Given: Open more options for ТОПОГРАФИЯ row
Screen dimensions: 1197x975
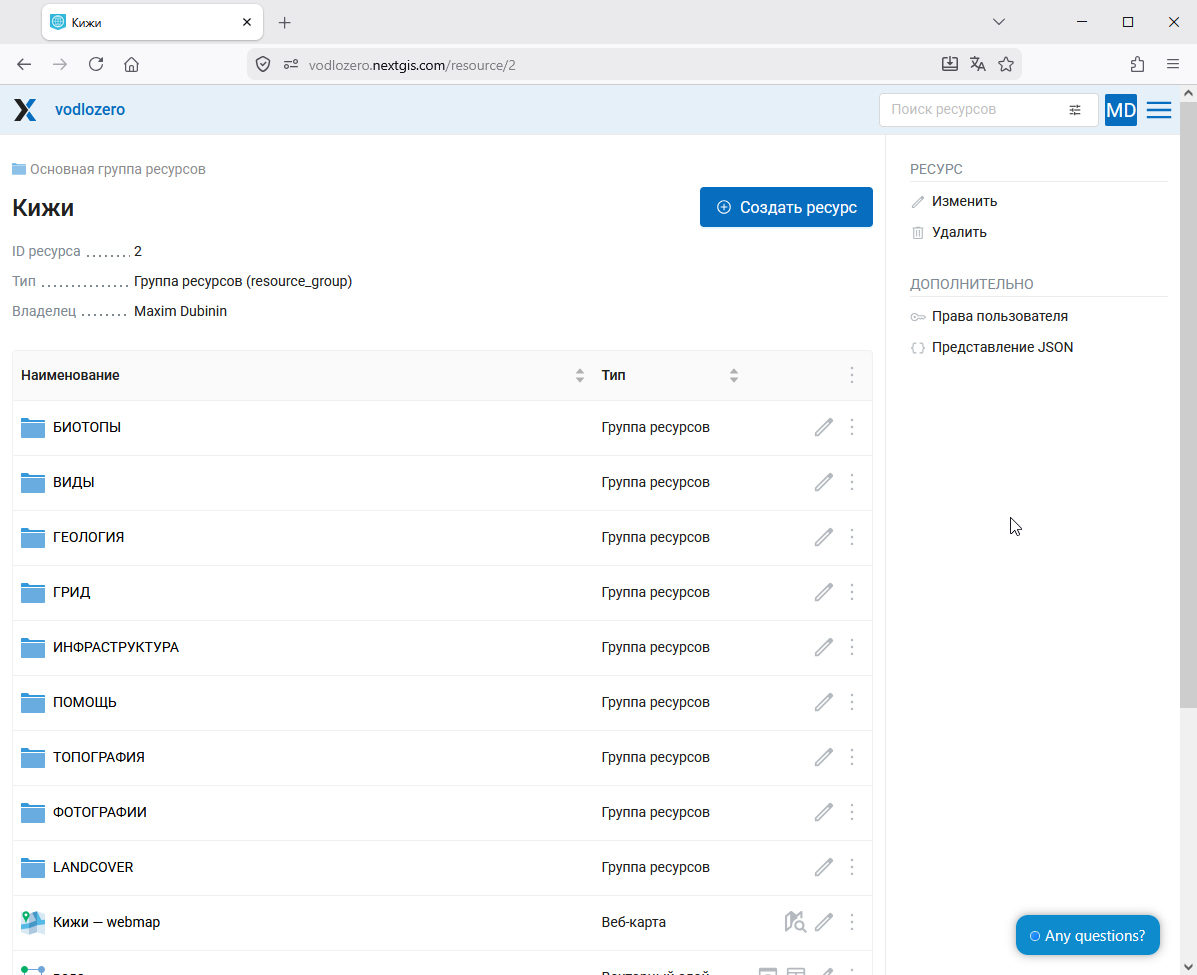Looking at the screenshot, I should coord(852,757).
